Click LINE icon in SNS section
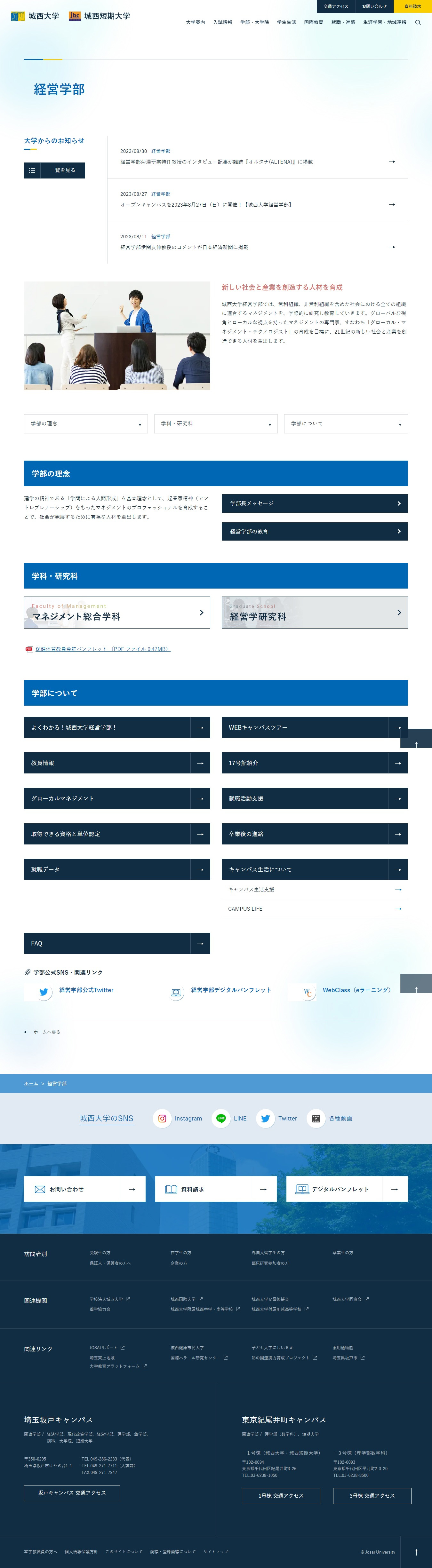The image size is (432, 1568). point(220,1118)
